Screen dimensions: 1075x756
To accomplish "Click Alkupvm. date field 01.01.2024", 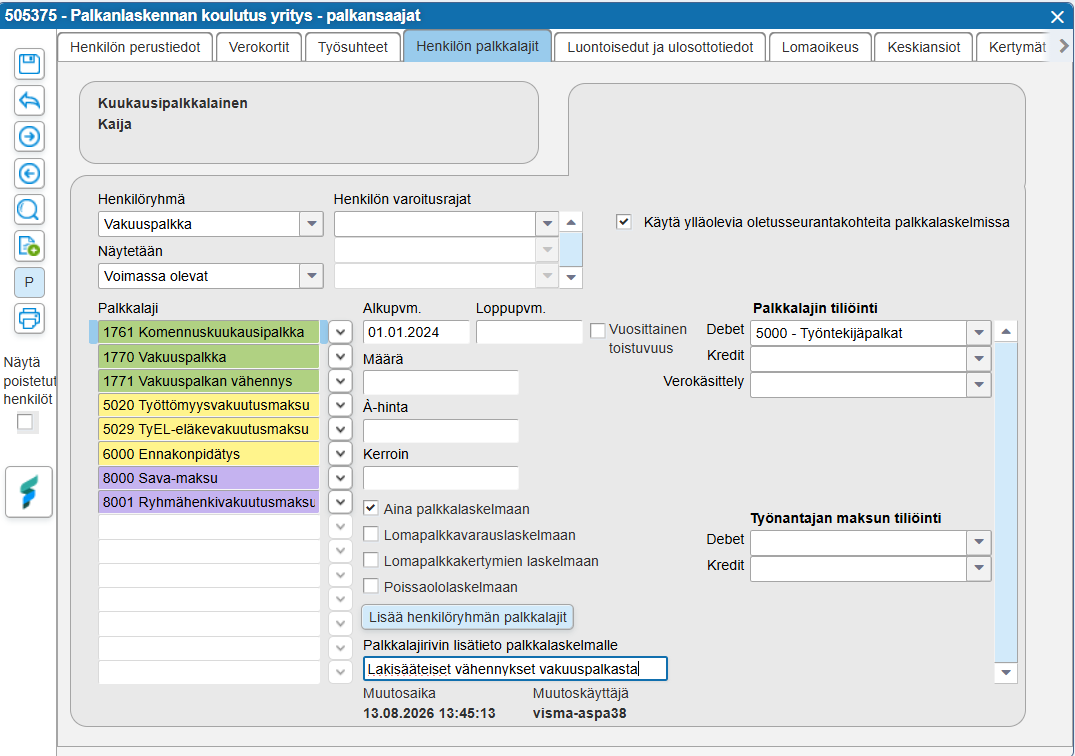I will click(416, 332).
